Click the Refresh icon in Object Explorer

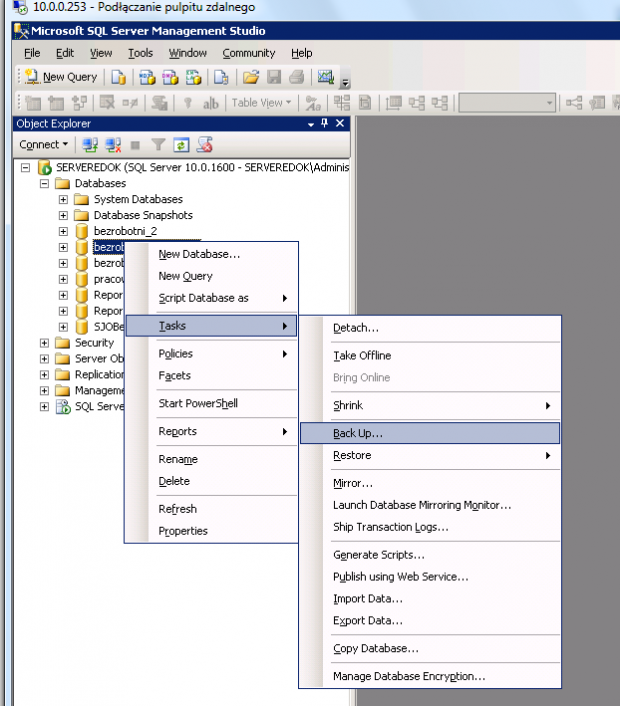tap(181, 145)
